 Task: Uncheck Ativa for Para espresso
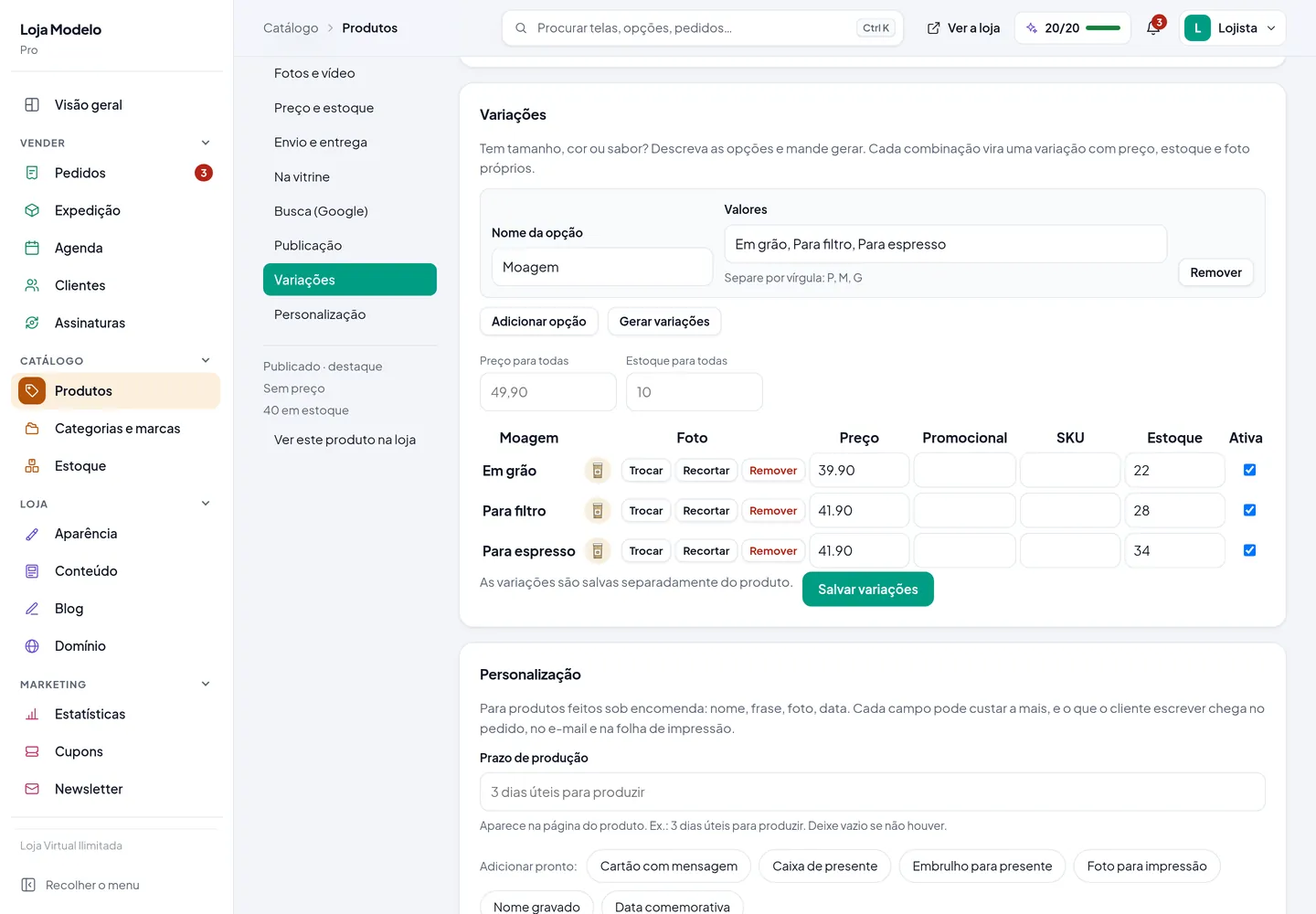click(x=1249, y=550)
